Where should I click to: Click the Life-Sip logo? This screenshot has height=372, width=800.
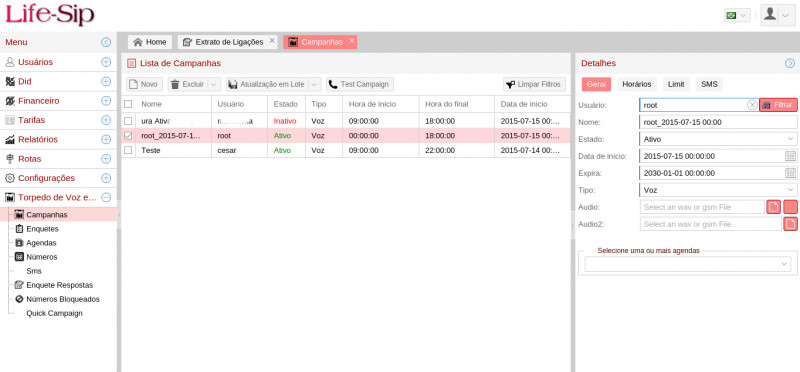(50, 14)
